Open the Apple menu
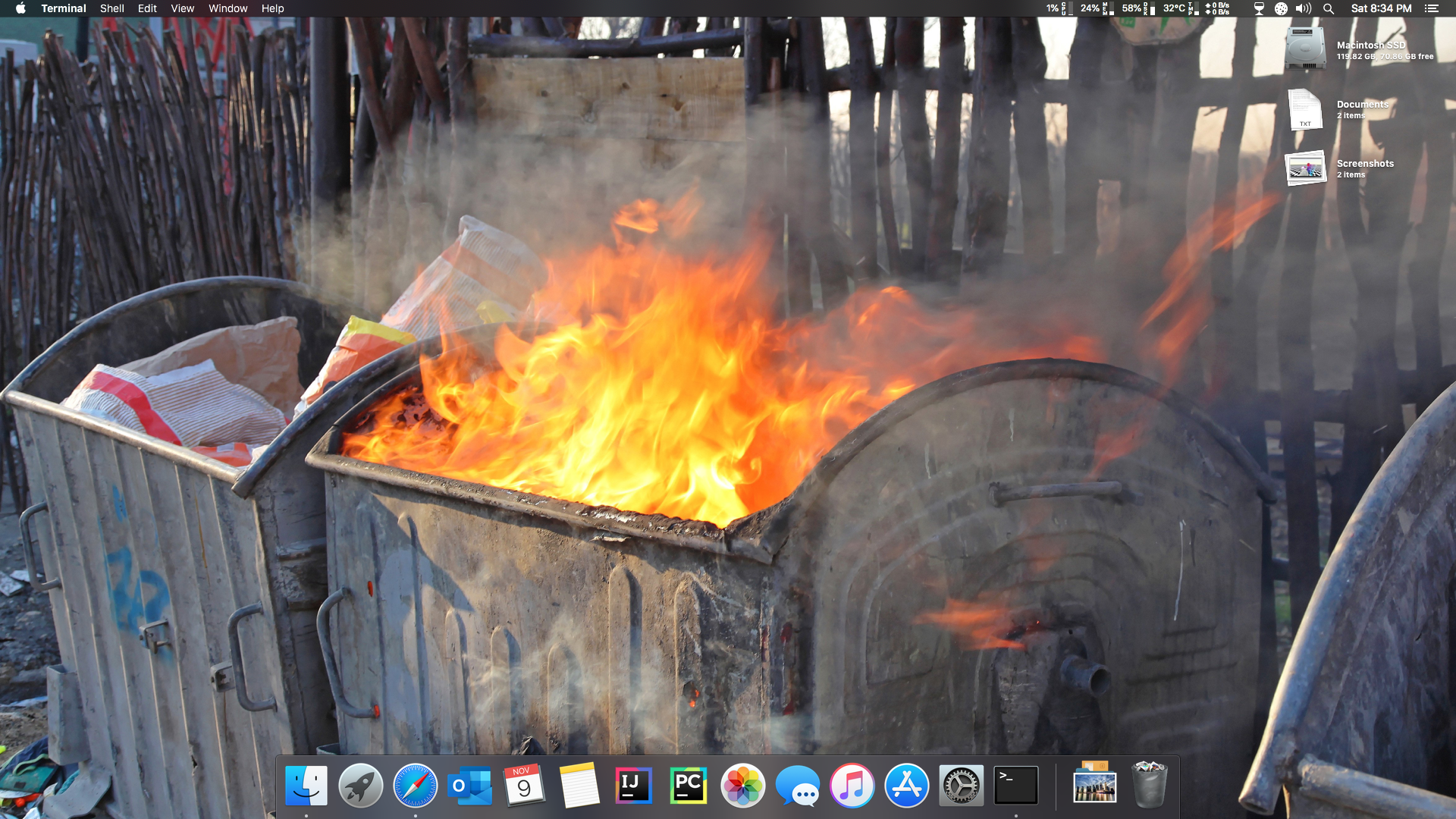The height and width of the screenshot is (819, 1456). point(20,8)
